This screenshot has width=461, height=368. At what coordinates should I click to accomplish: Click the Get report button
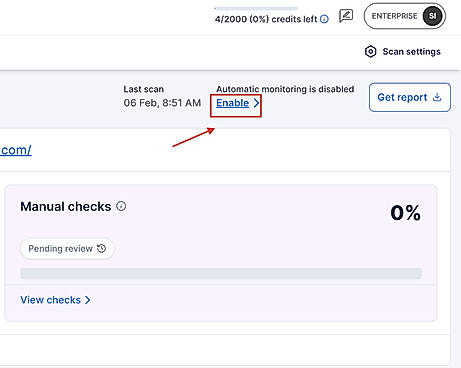[410, 97]
